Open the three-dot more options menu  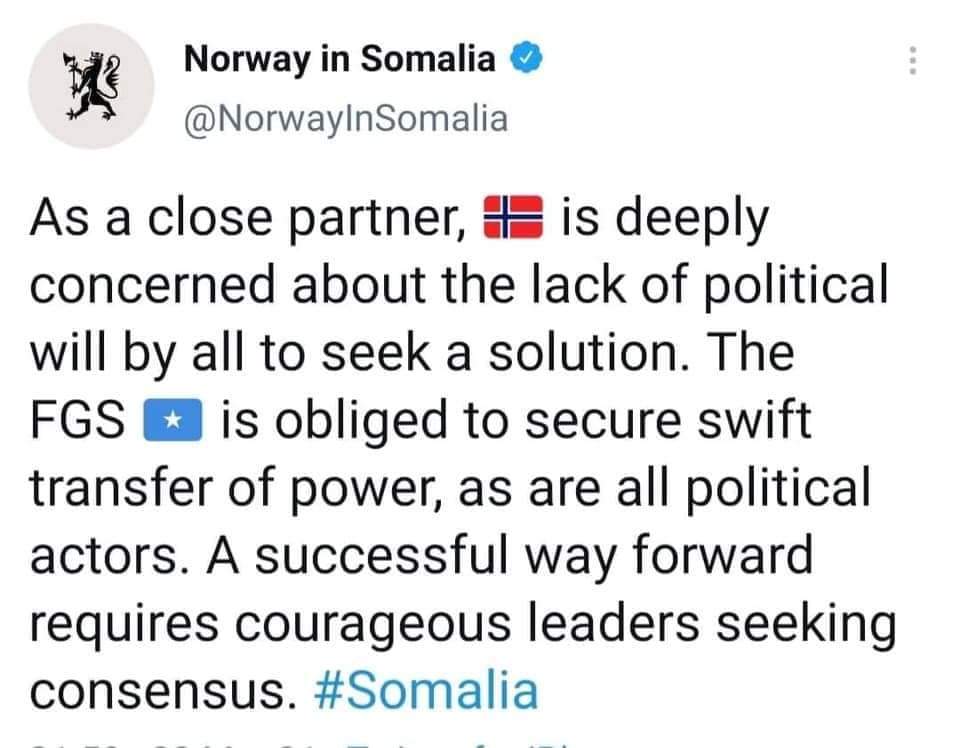coord(912,61)
